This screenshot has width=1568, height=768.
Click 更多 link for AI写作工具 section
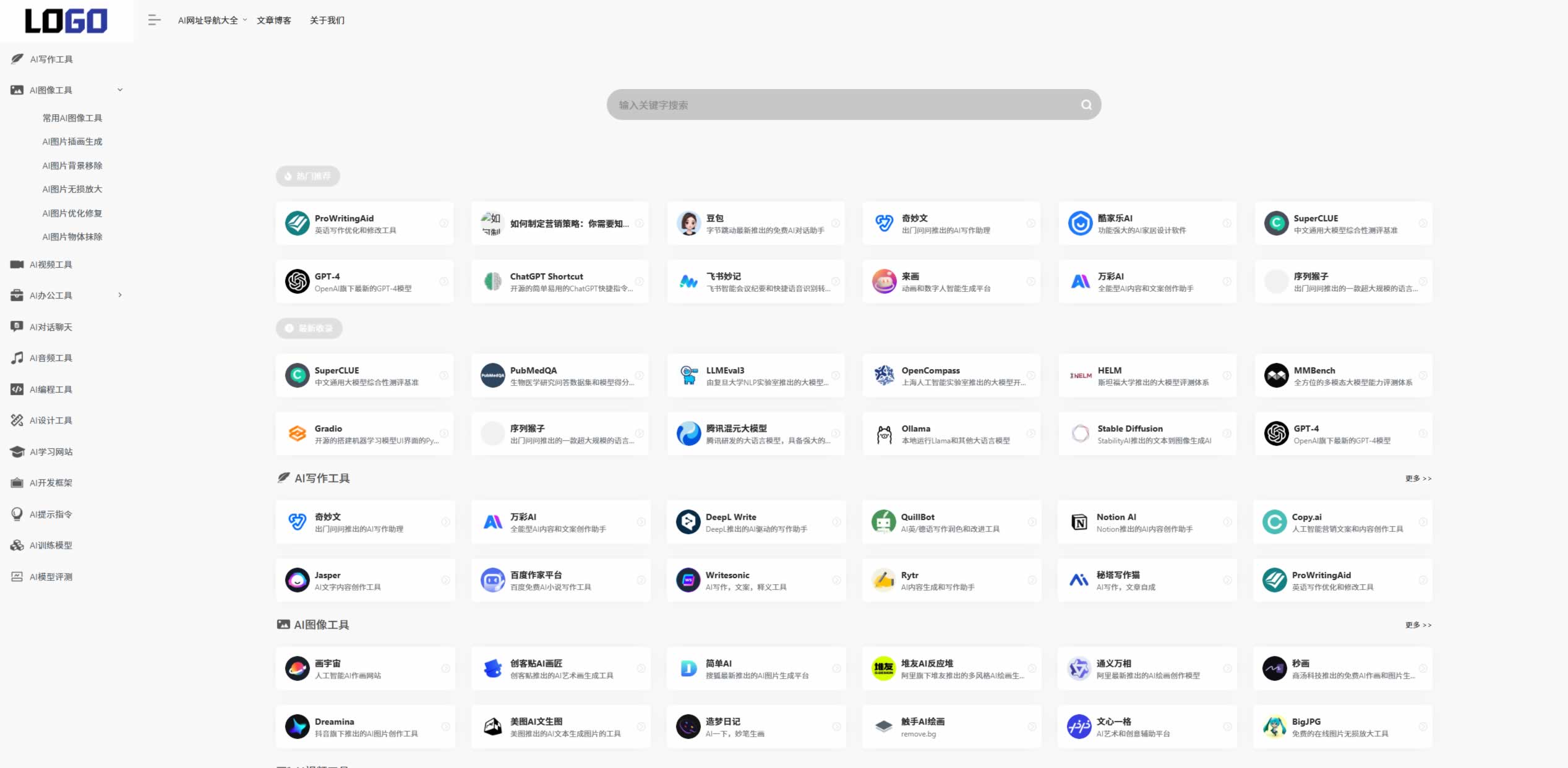(x=1418, y=478)
